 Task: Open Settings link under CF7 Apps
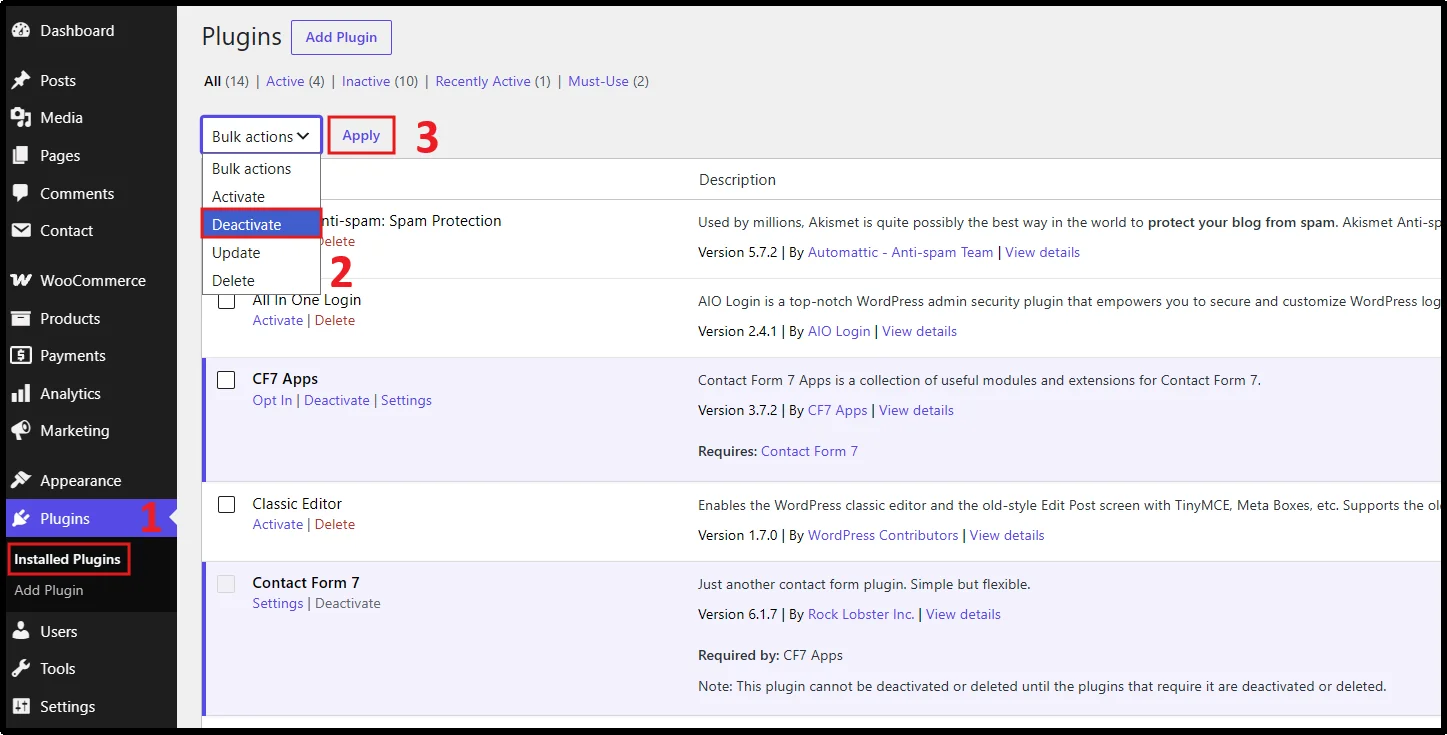(406, 401)
